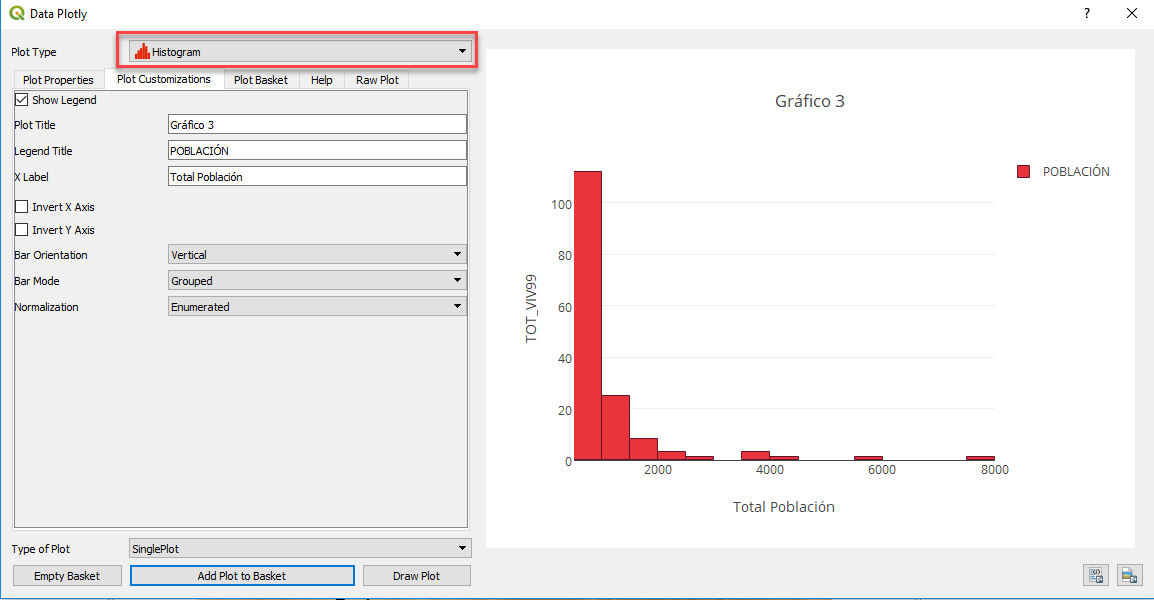The width and height of the screenshot is (1154, 600).
Task: Open the Bar Mode dropdown
Action: tap(457, 280)
